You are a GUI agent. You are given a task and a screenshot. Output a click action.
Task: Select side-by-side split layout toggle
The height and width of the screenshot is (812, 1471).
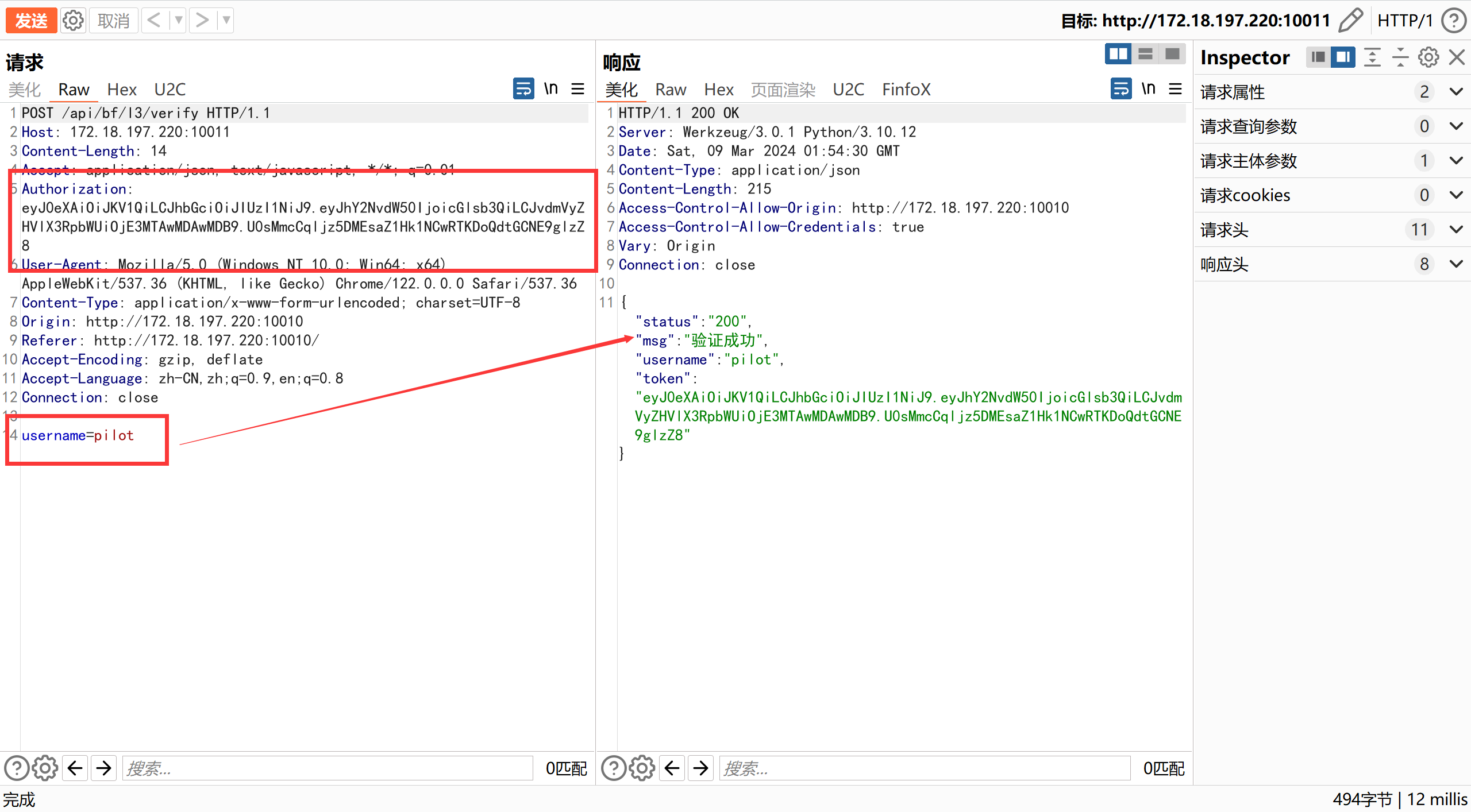pyautogui.click(x=1118, y=55)
